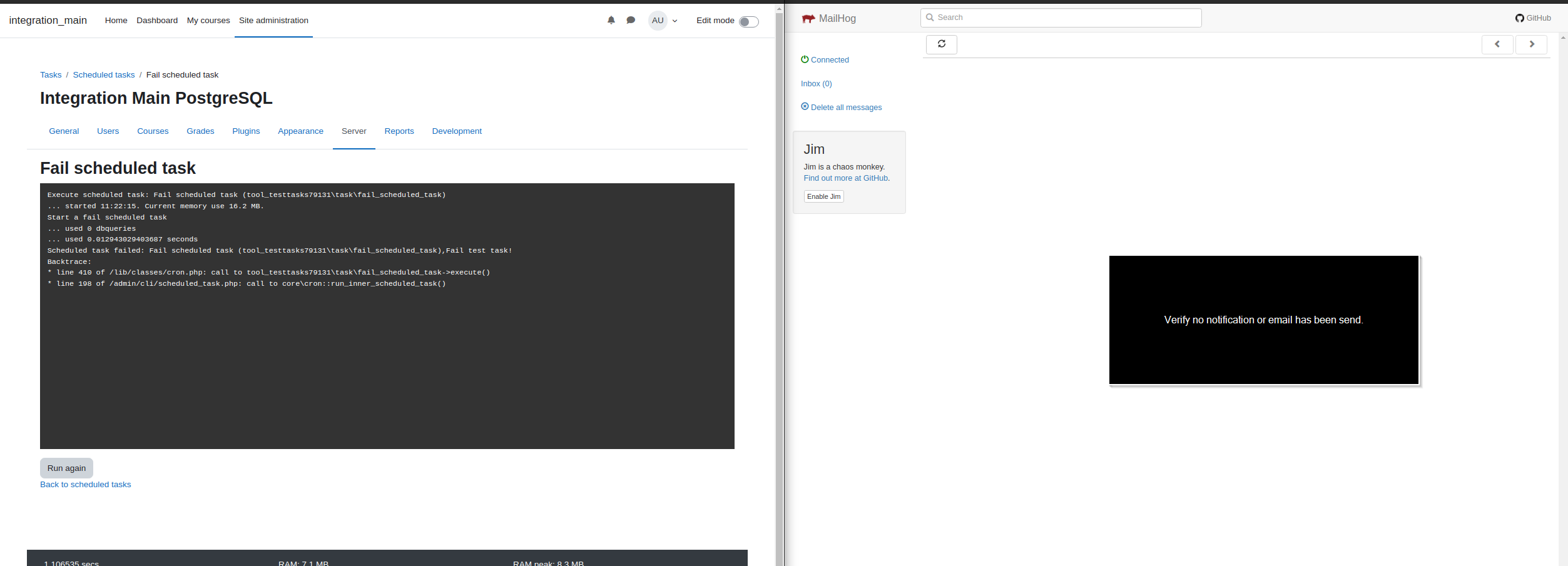Click Delete all messages link
The image size is (1568, 566).
[846, 108]
